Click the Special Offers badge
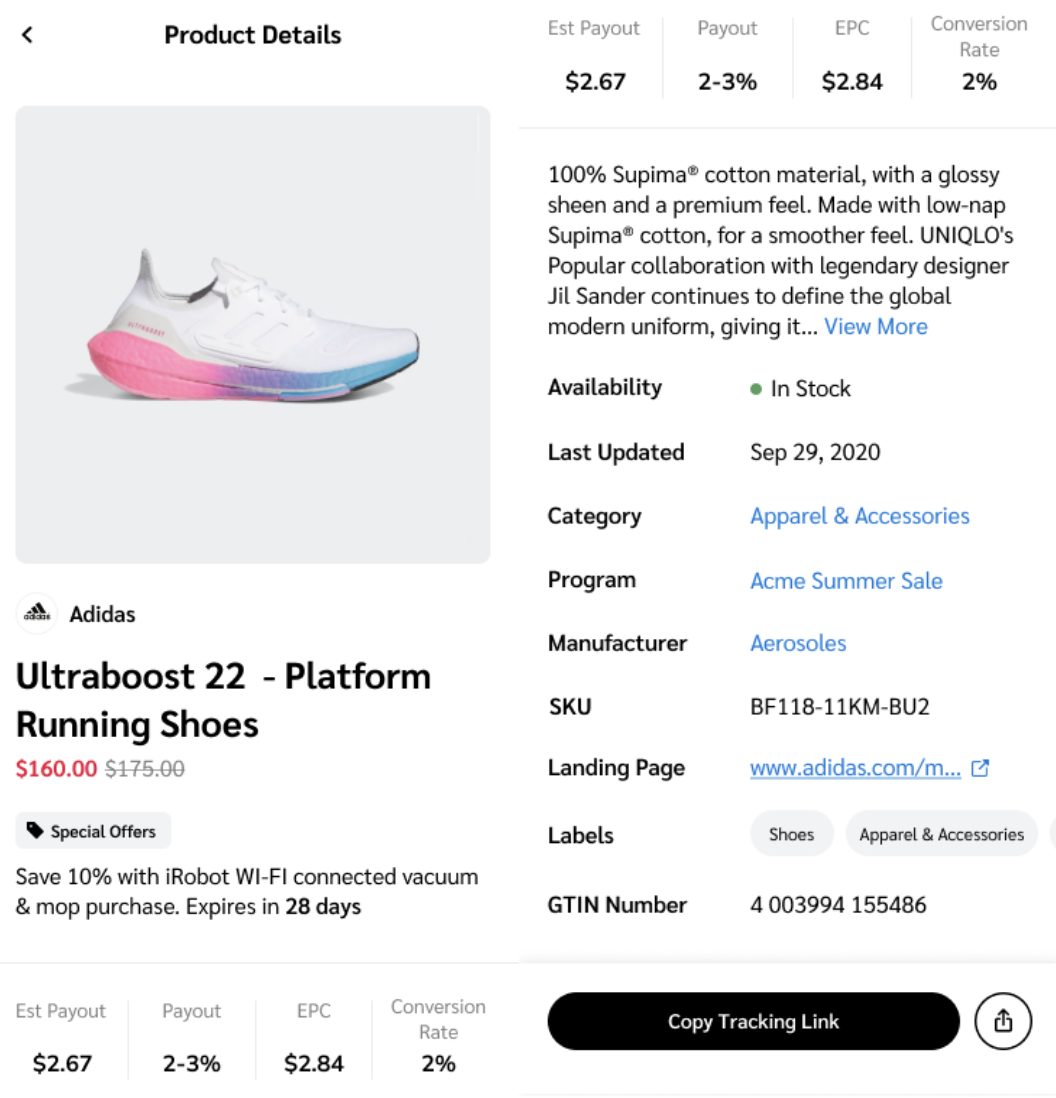This screenshot has width=1056, height=1098. click(93, 831)
